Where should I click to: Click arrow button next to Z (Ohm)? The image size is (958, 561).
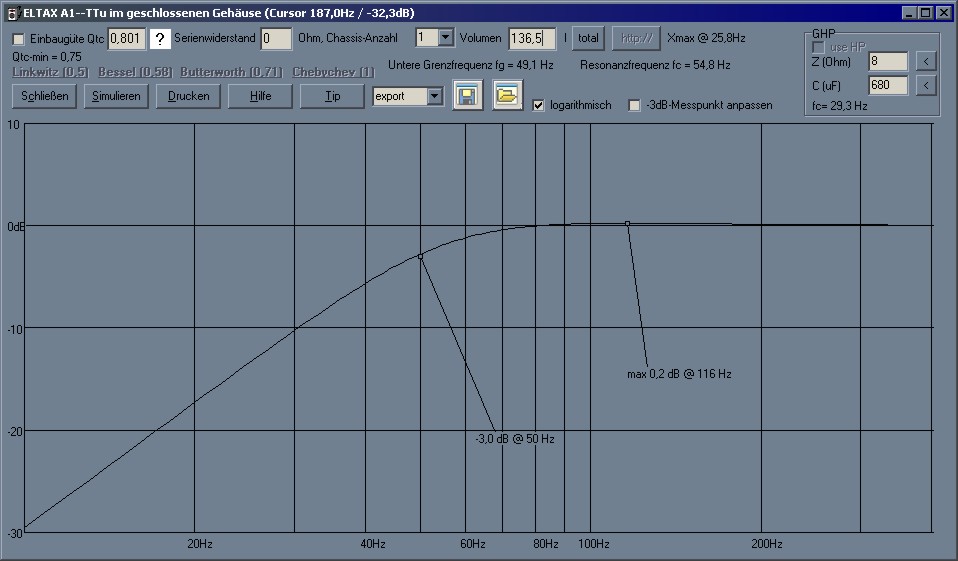click(x=926, y=61)
